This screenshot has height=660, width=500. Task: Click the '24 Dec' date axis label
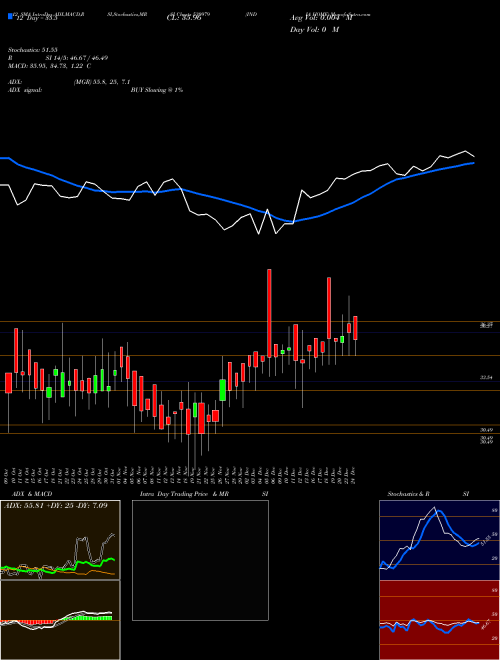[x=354, y=476]
